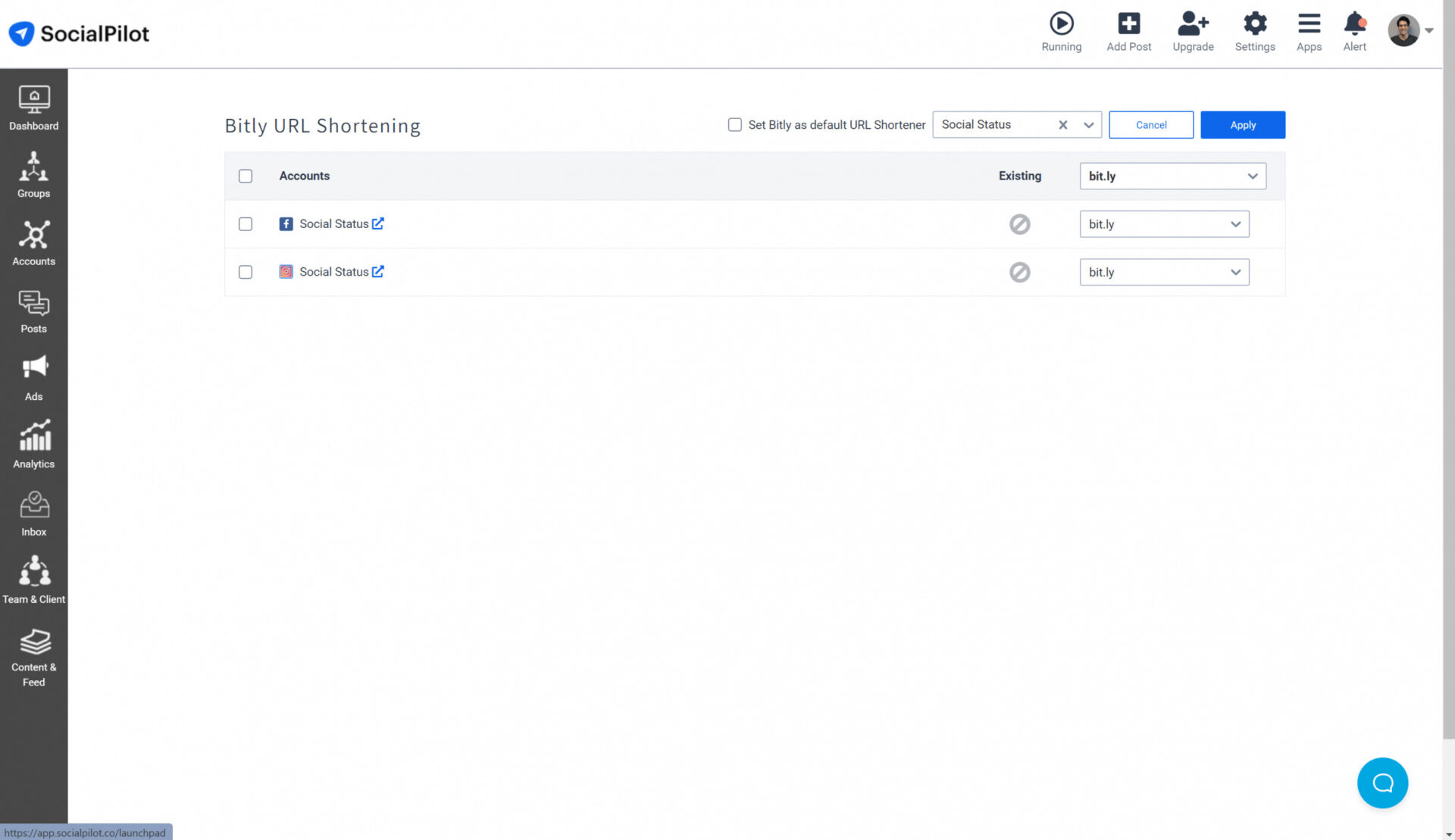Expand the profile dropdown arrow

pos(1429,31)
